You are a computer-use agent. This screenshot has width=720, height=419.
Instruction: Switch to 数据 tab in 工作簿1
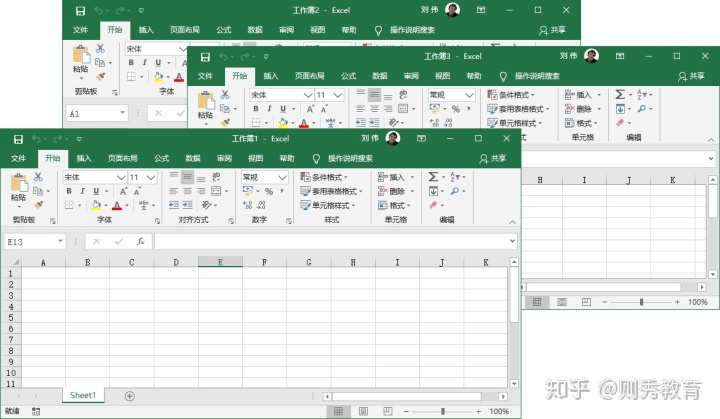193,158
